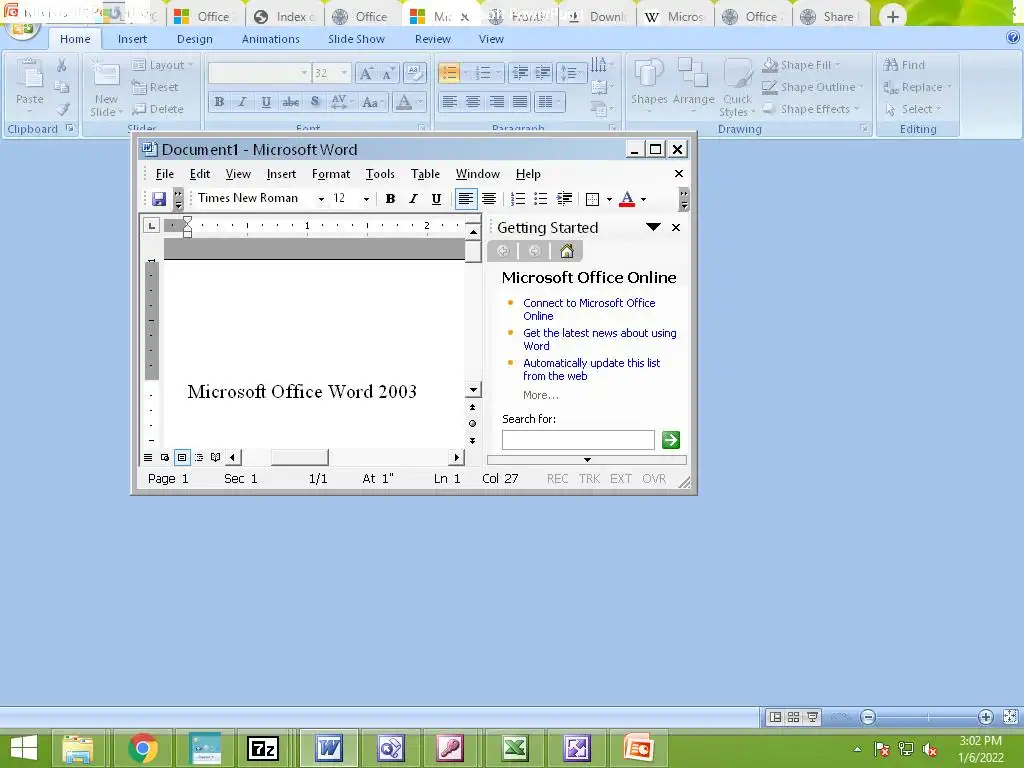
Task: Click the zoom in plus on PowerPoint slider
Action: click(985, 717)
